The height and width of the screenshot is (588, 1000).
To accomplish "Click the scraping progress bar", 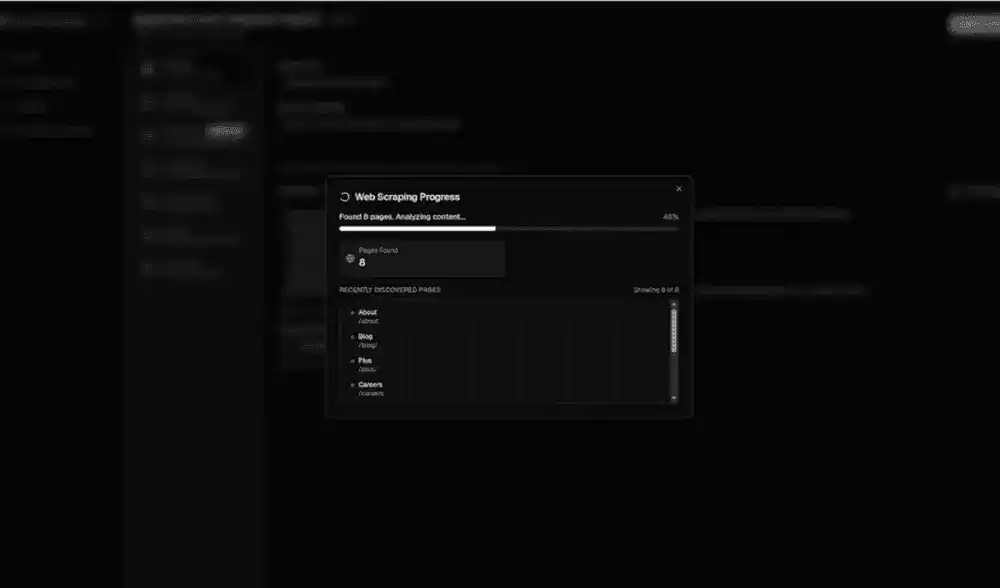I will [508, 229].
